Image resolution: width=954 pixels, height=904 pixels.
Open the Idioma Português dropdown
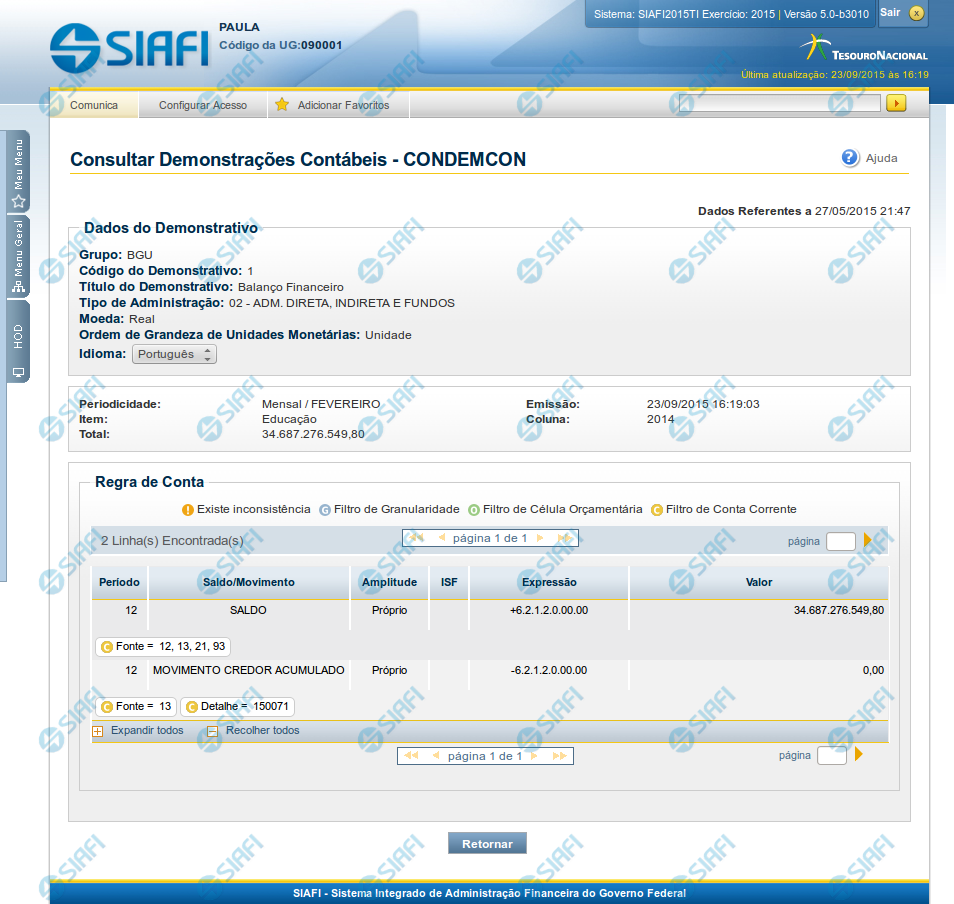pos(174,354)
